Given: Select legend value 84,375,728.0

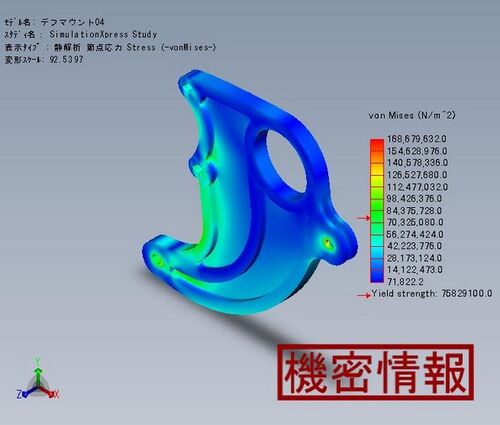Looking at the screenshot, I should (x=414, y=211).
